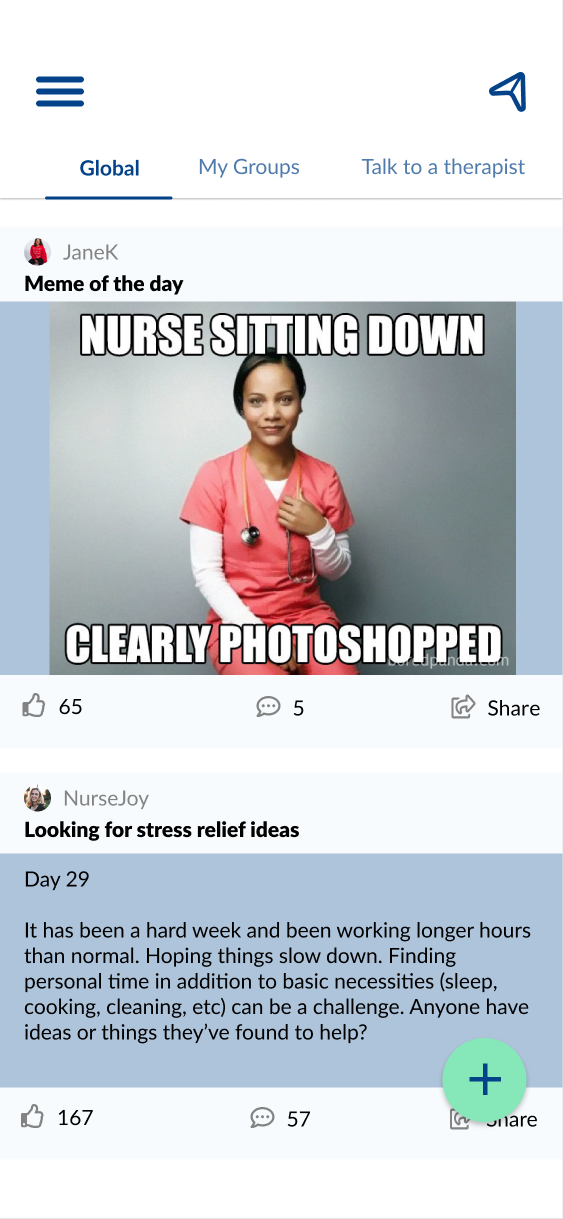
Task: Select the Share label on meme post
Action: pos(513,708)
